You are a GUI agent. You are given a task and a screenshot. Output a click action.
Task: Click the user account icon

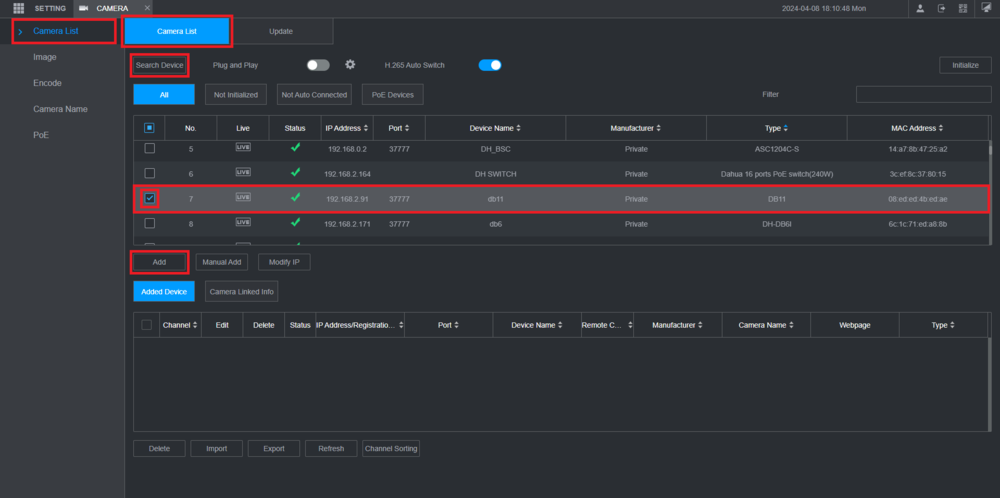point(920,8)
